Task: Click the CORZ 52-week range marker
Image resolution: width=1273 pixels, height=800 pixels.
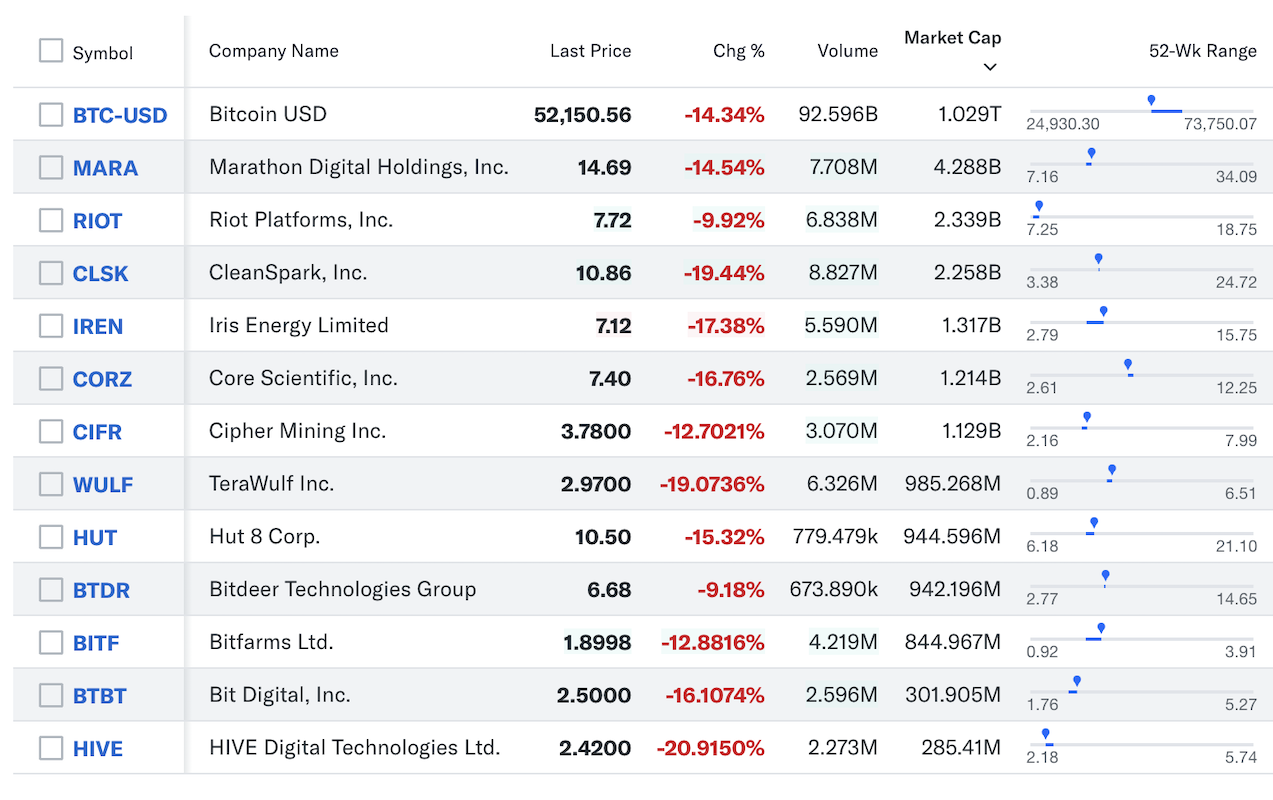Action: (x=1128, y=365)
